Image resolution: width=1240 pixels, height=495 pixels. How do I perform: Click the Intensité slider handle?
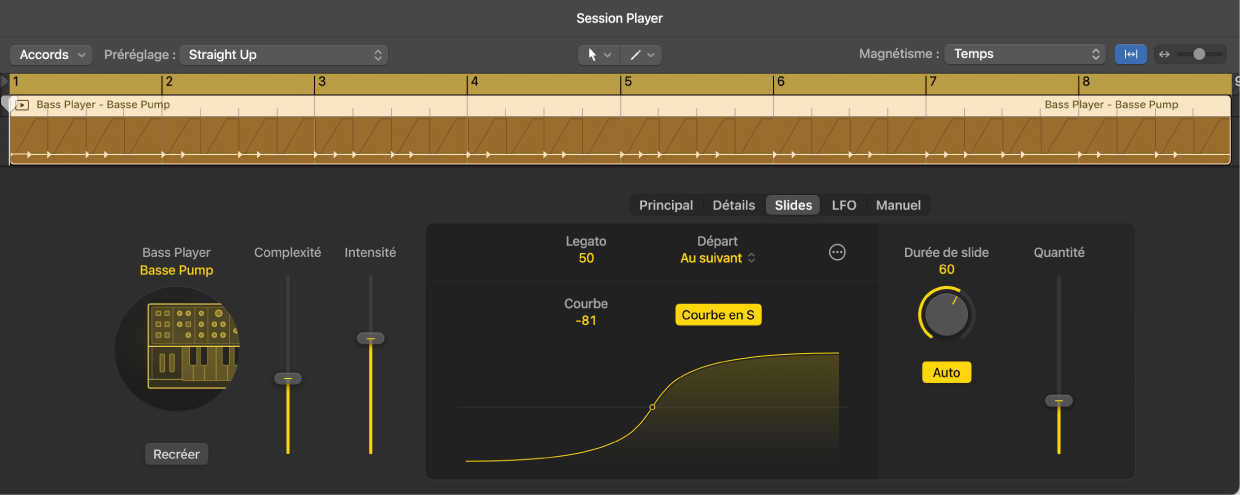pyautogui.click(x=370, y=339)
